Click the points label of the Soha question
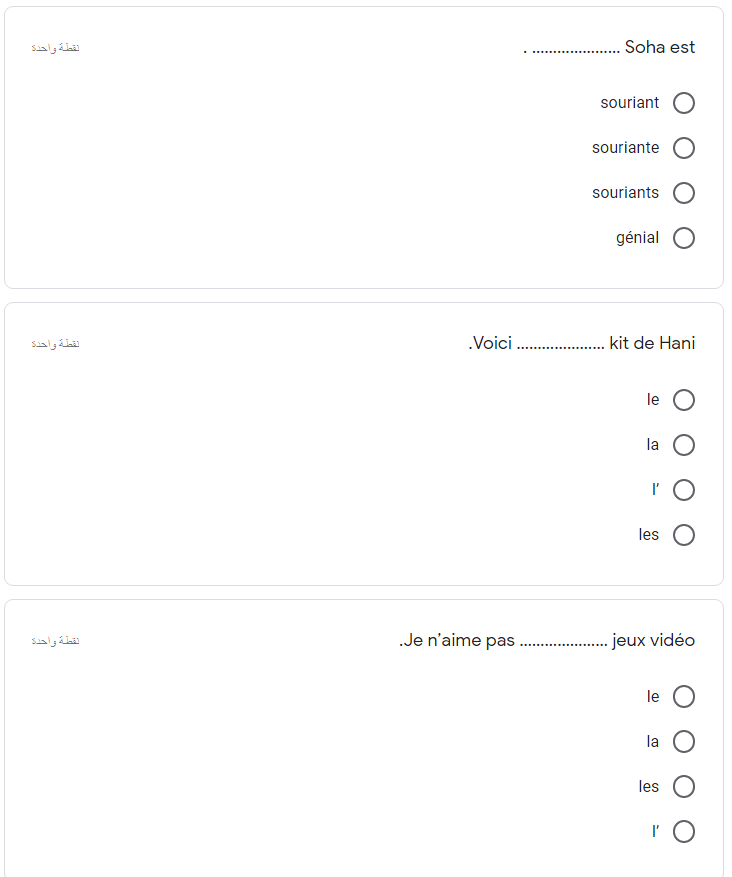The width and height of the screenshot is (732, 877). (x=55, y=48)
